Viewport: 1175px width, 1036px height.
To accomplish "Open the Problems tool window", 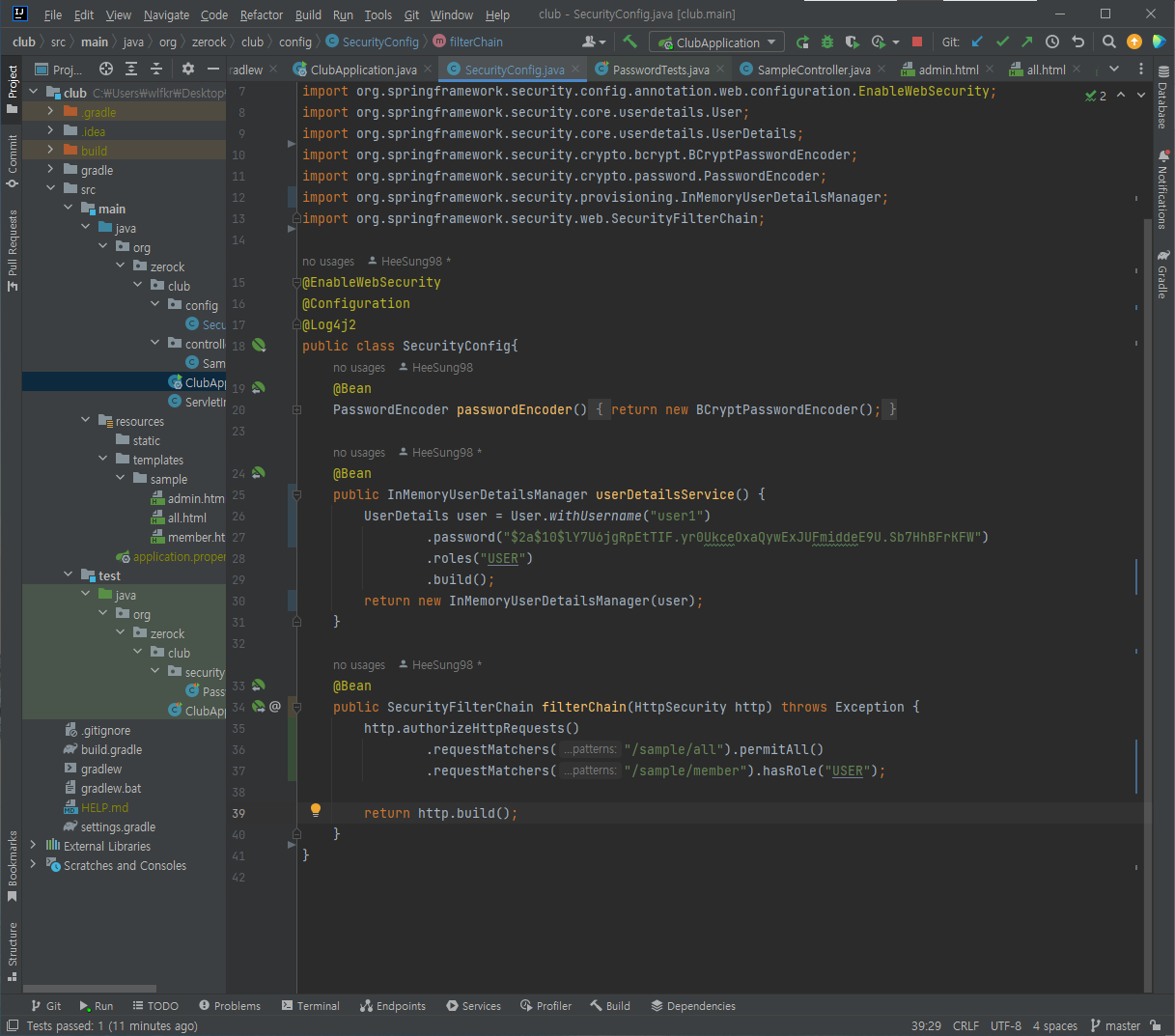I will 230,1005.
